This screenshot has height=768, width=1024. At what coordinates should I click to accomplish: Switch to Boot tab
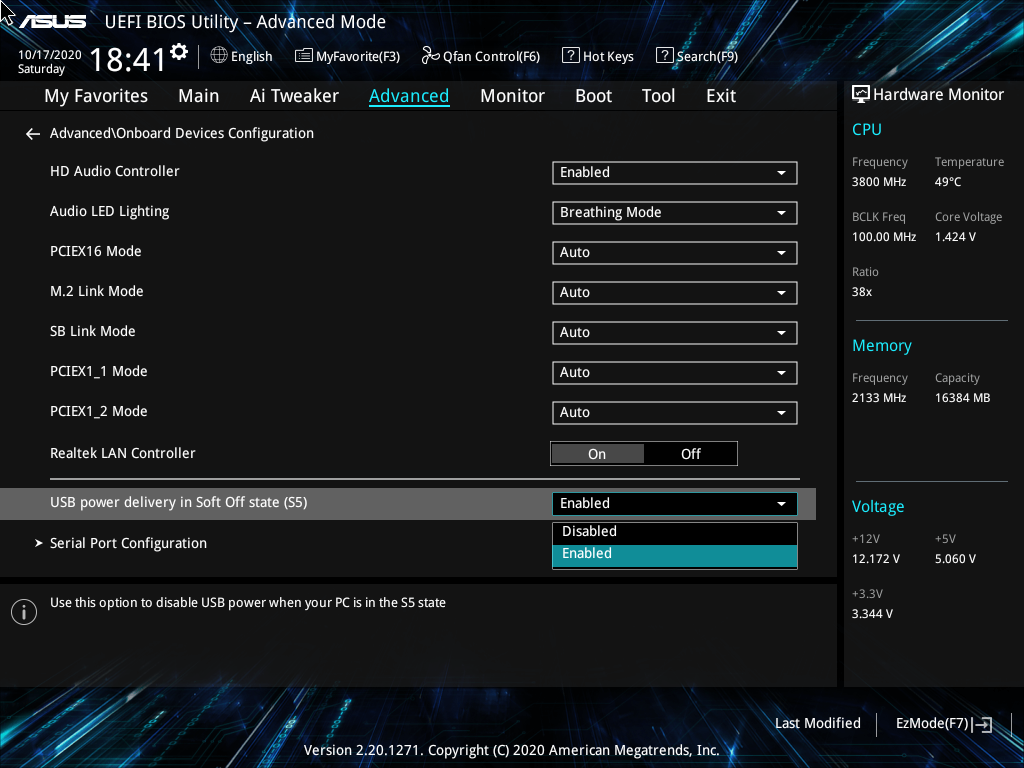point(594,96)
